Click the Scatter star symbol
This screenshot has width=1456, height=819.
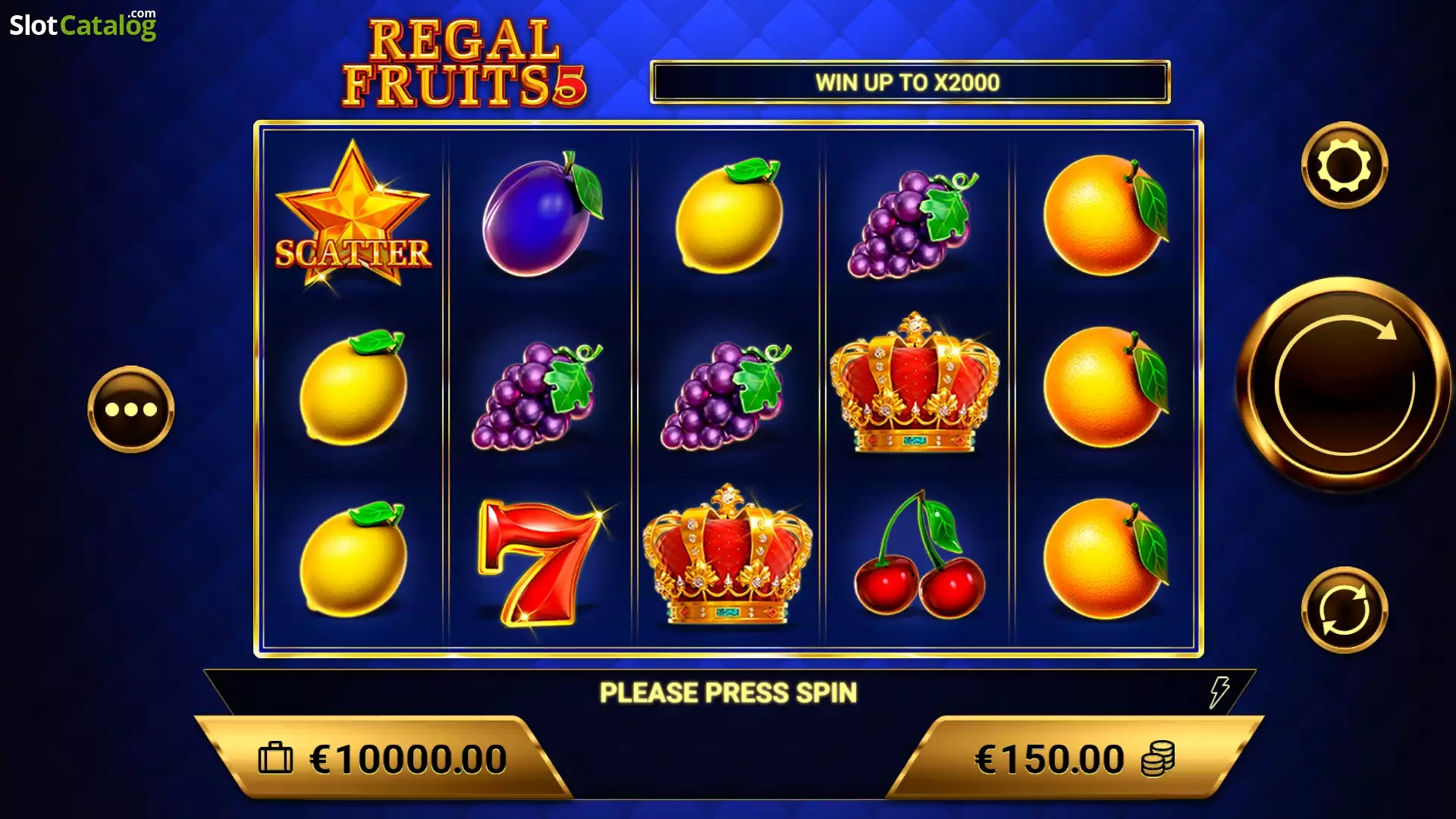353,215
